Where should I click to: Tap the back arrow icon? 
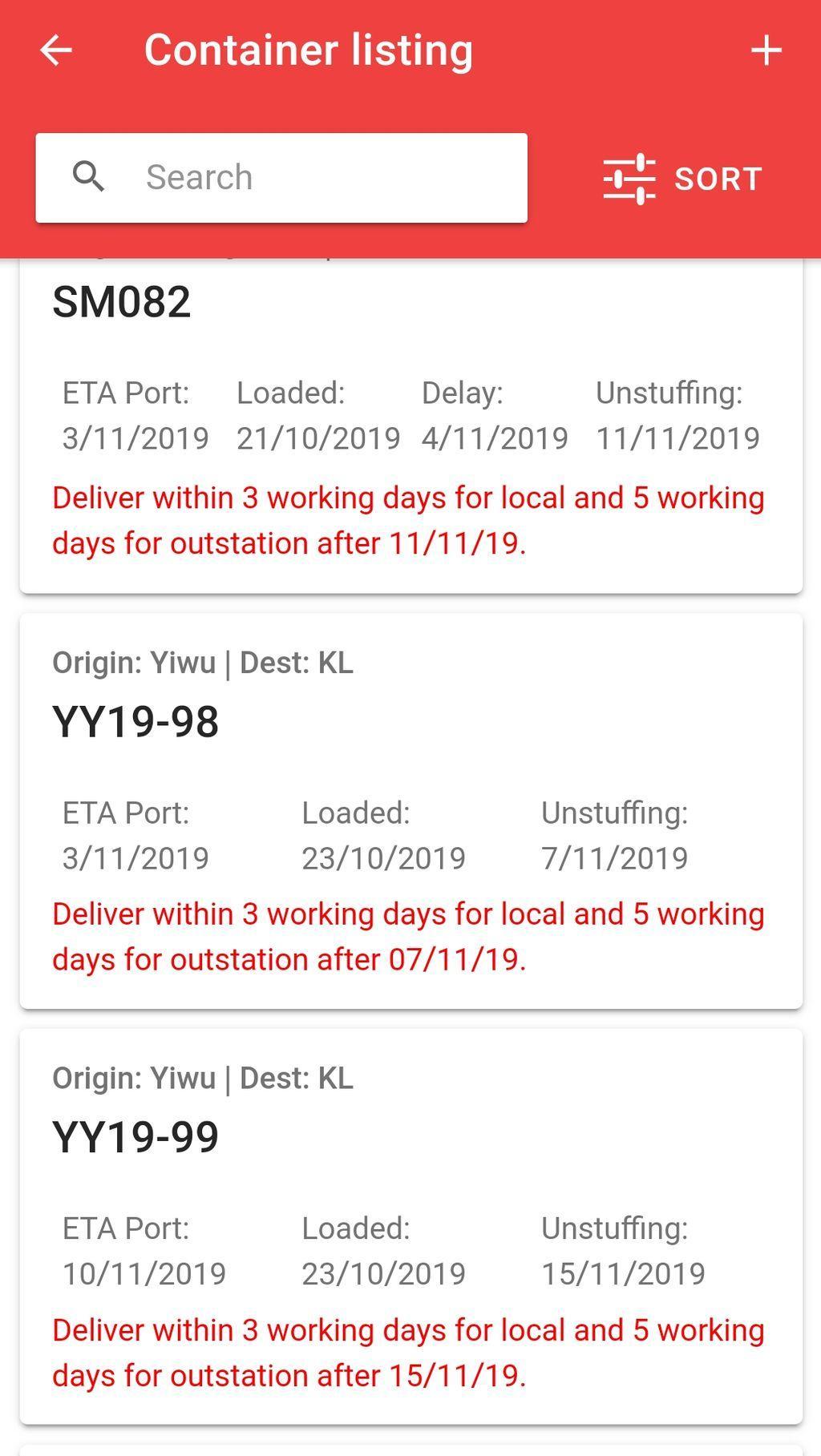click(x=56, y=50)
